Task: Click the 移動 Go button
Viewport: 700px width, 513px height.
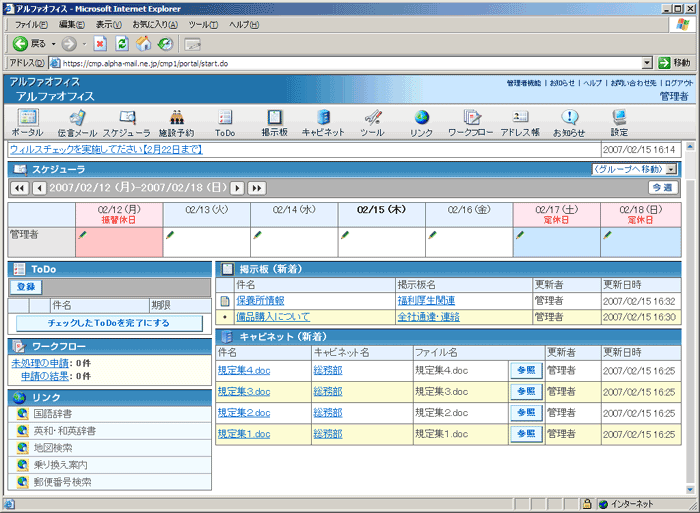Action: [x=675, y=63]
